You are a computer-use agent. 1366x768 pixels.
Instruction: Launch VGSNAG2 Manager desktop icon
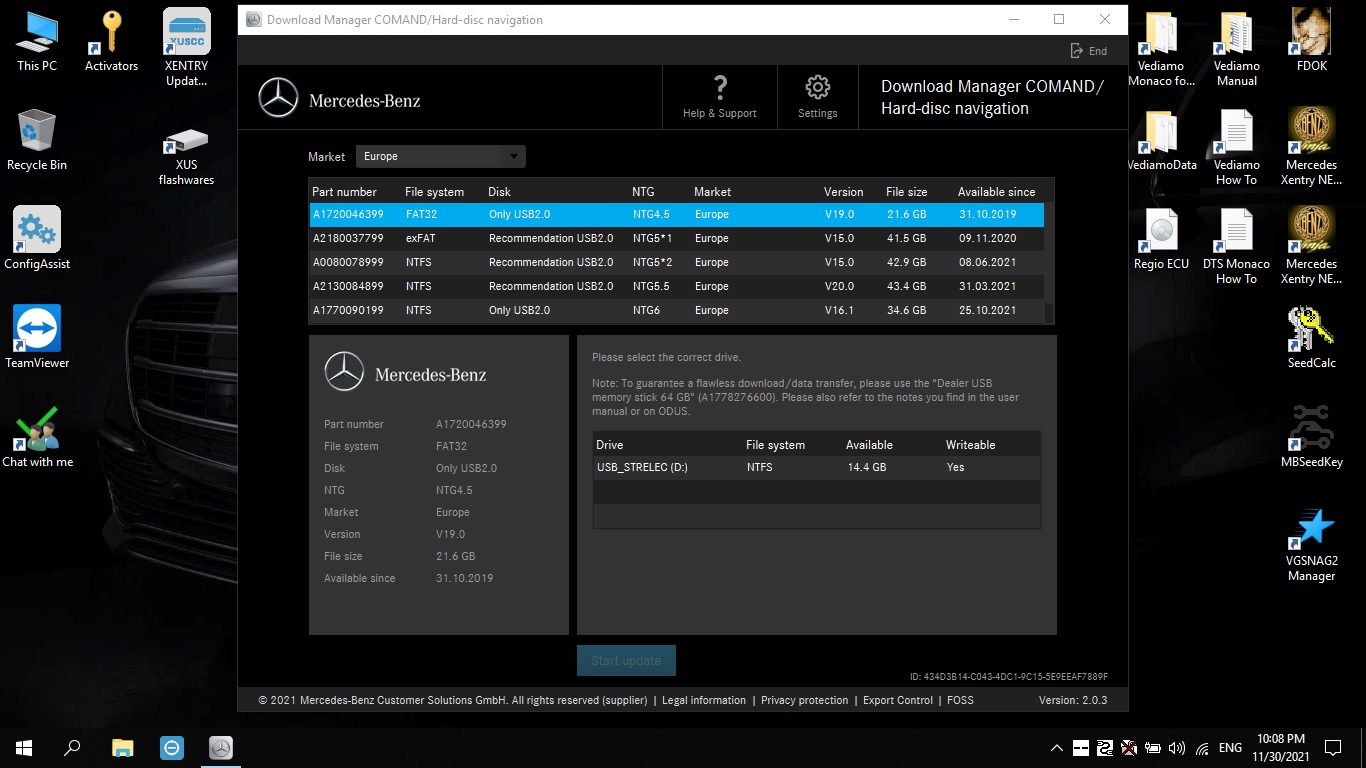tap(1311, 528)
